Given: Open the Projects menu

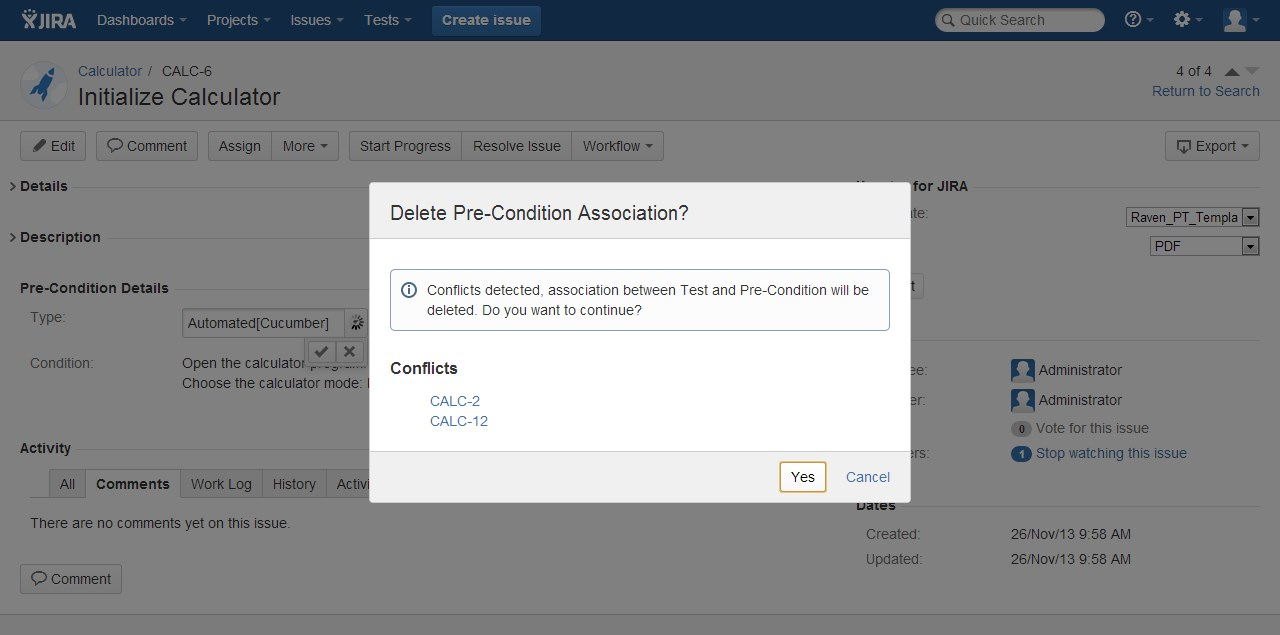Looking at the screenshot, I should click(x=238, y=20).
